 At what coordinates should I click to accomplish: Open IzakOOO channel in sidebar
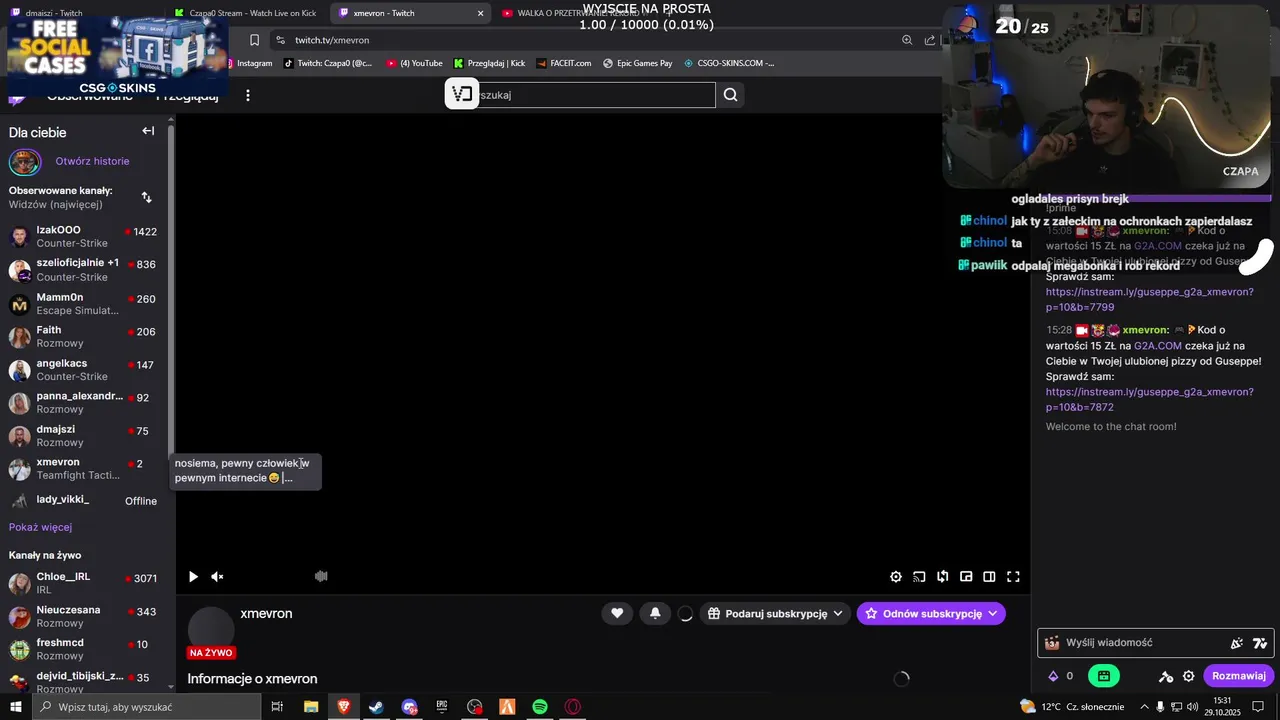85,237
